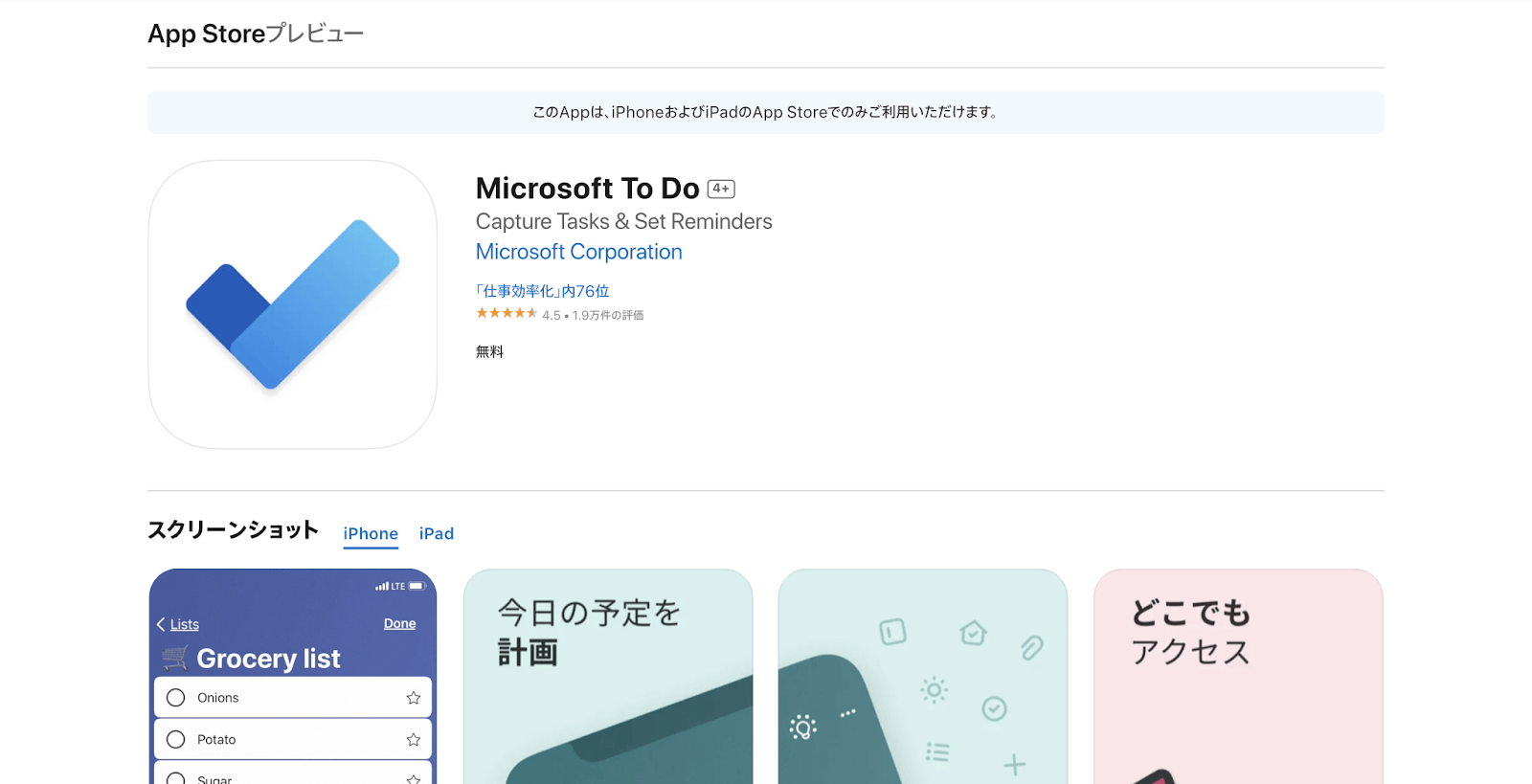This screenshot has width=1532, height=784.
Task: Open the どこでもアクセス screenshot
Action: click(x=1238, y=677)
